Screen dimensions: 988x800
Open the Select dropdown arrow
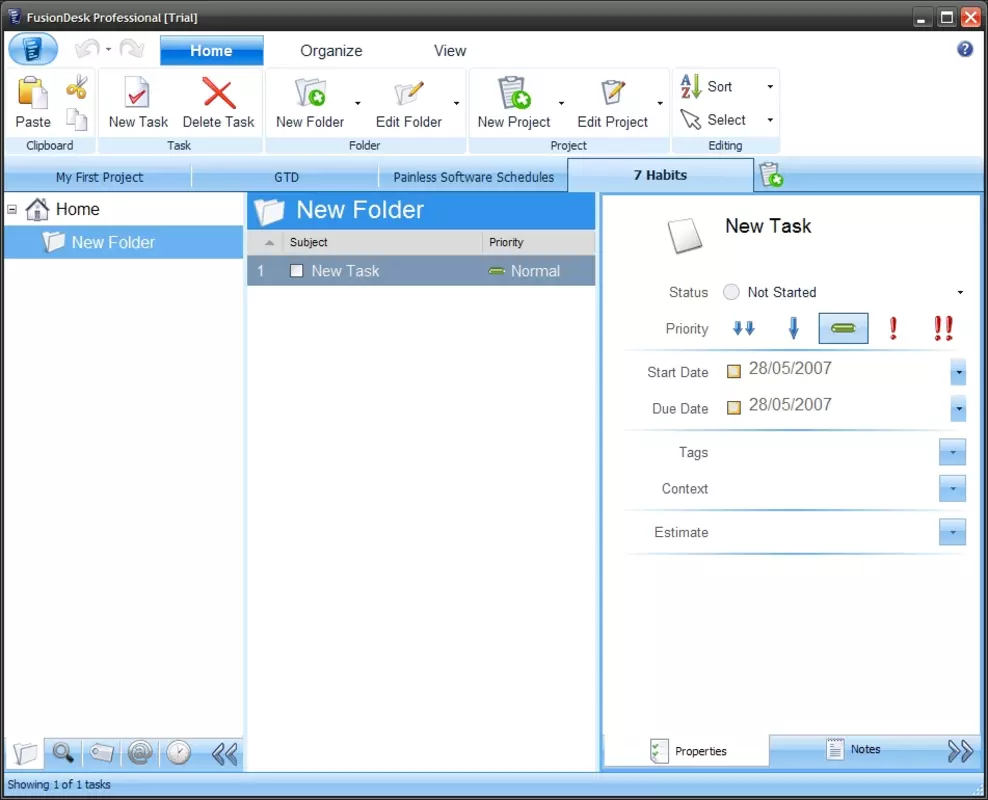click(770, 120)
